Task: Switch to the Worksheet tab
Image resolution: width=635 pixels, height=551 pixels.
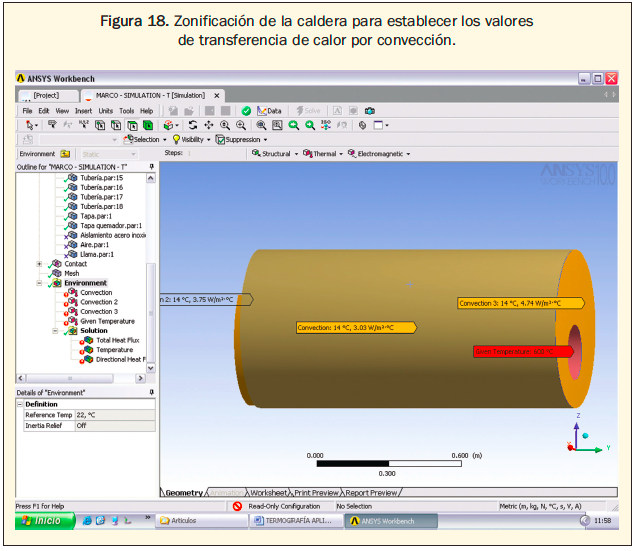Action: point(267,492)
